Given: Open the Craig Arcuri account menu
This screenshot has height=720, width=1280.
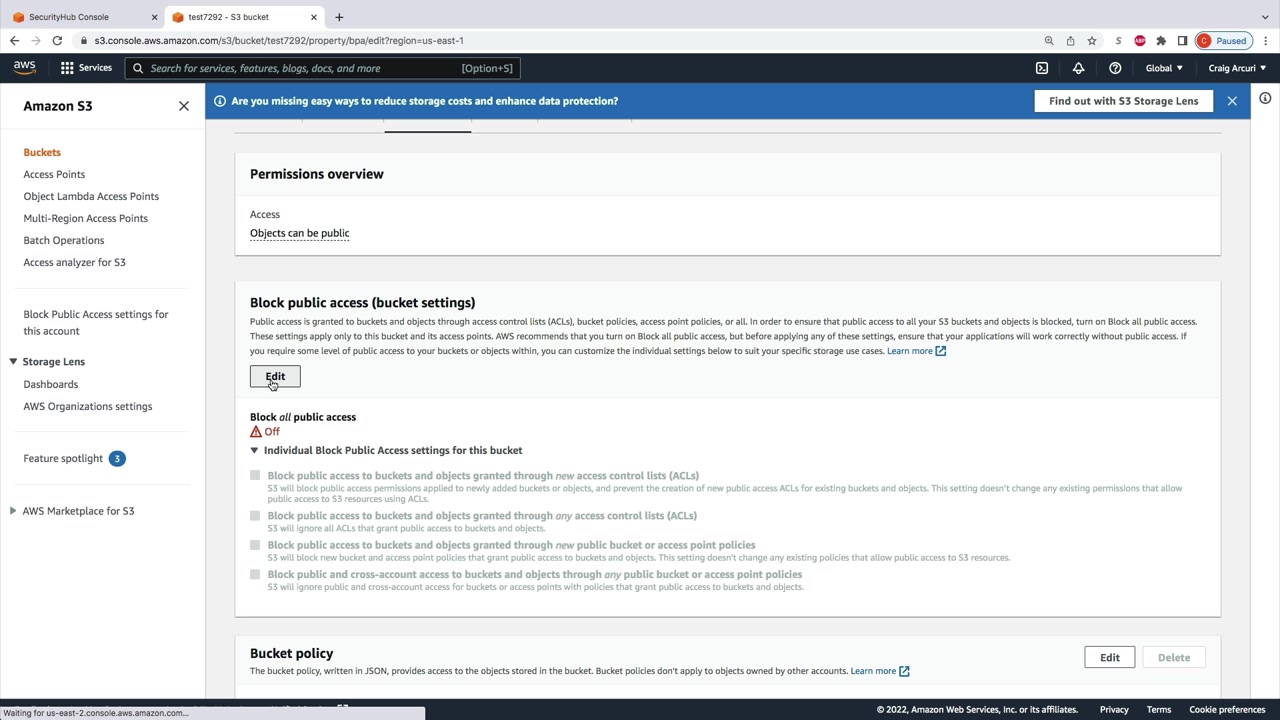Looking at the screenshot, I should tap(1237, 68).
